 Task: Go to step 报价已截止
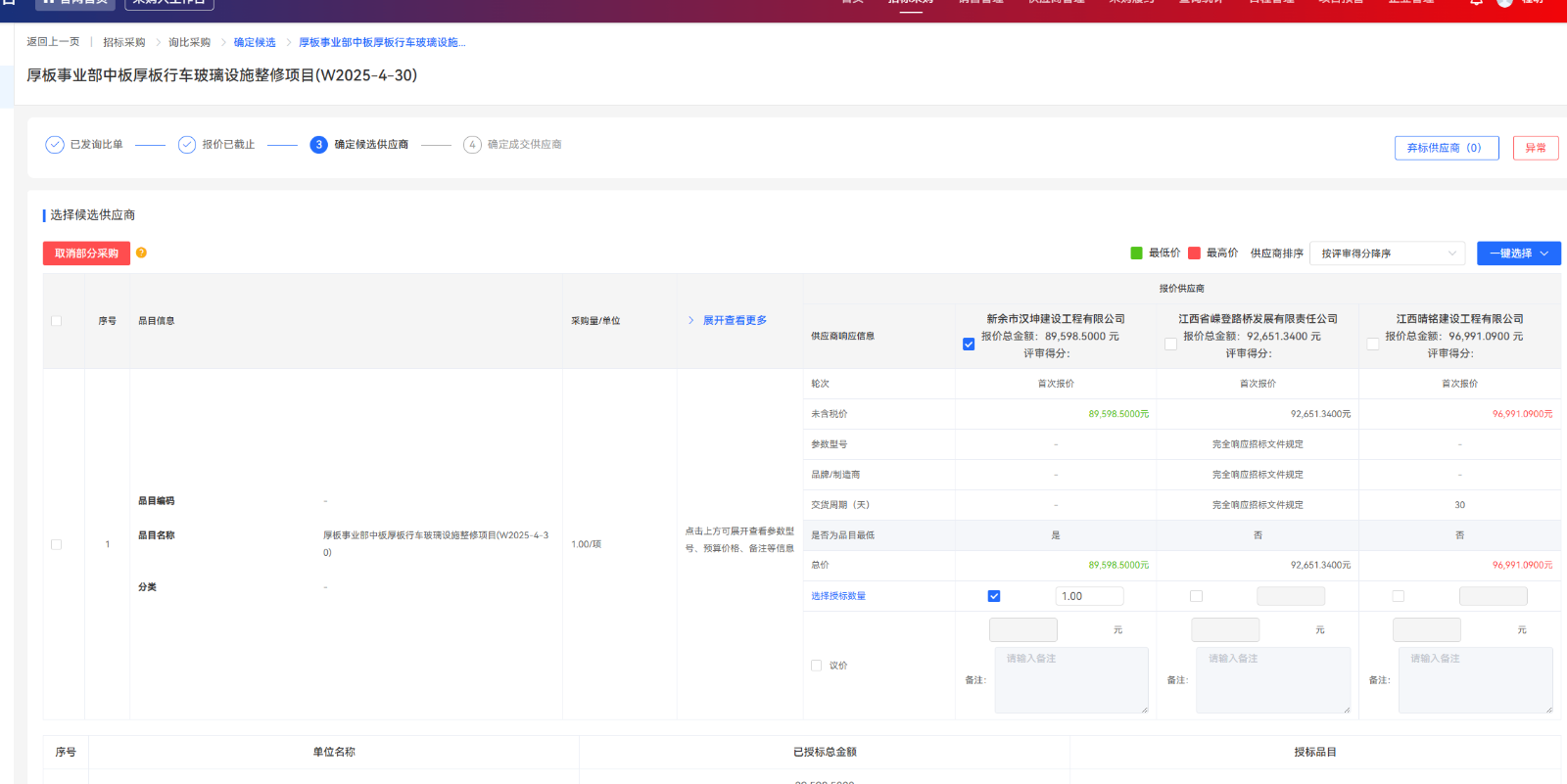(x=228, y=145)
